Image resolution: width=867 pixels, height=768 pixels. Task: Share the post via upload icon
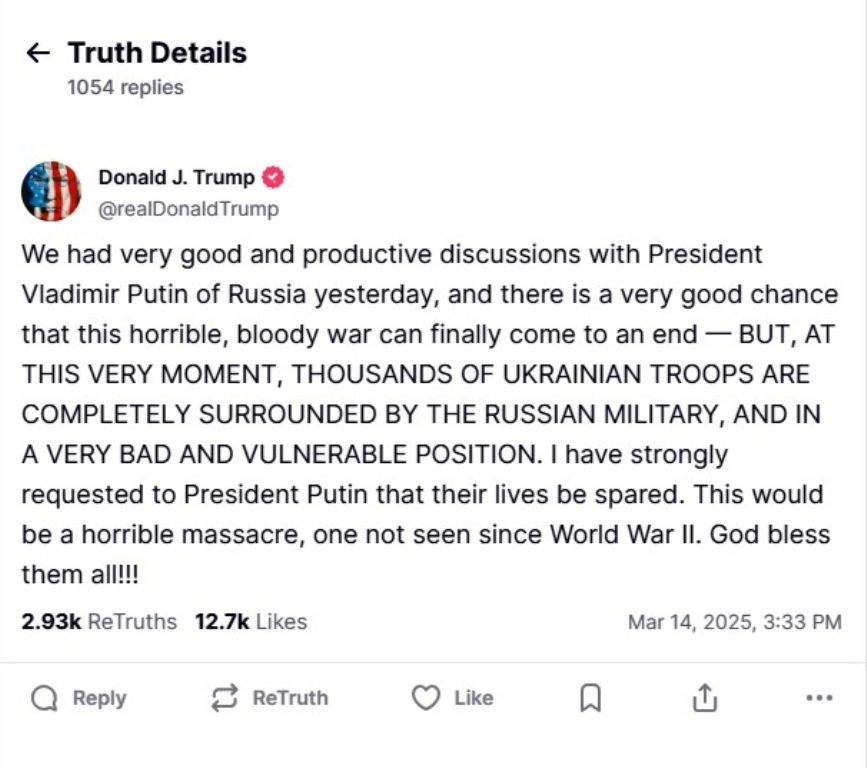[x=705, y=698]
